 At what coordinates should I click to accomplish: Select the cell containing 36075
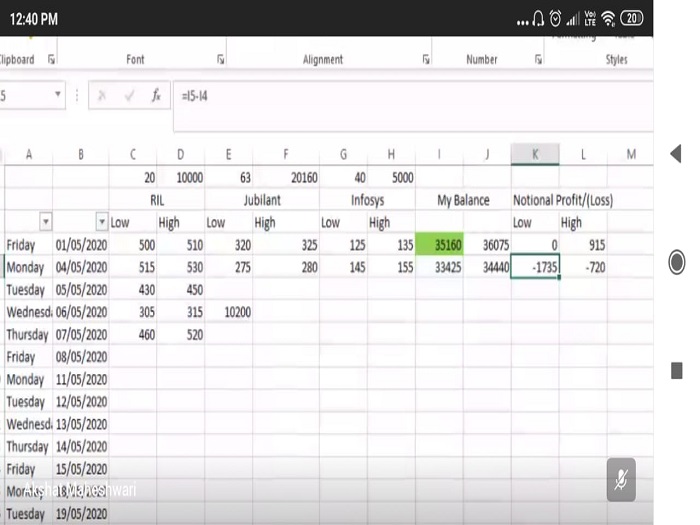pyautogui.click(x=487, y=245)
